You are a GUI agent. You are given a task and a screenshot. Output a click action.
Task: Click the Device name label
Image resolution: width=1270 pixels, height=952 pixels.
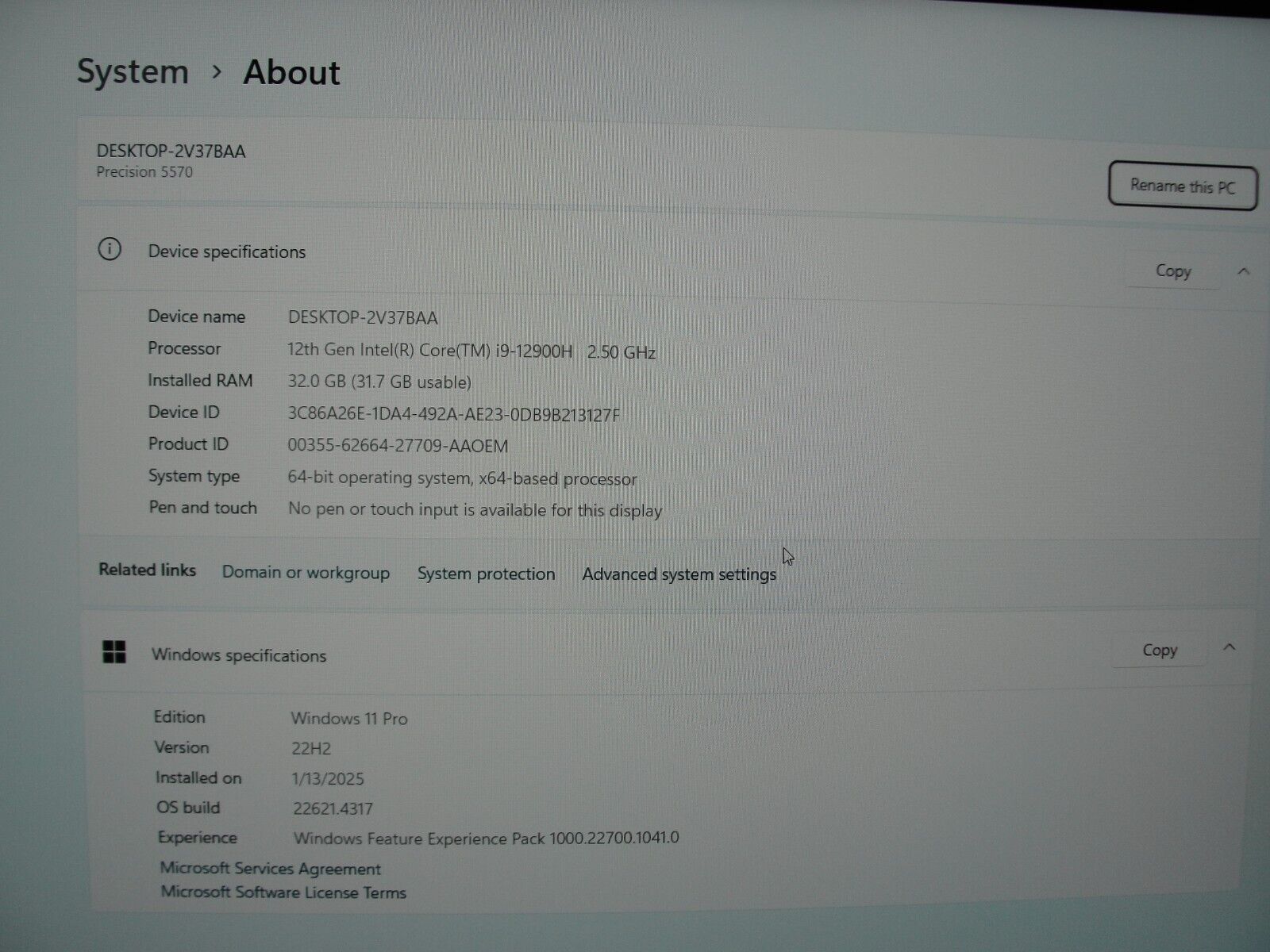click(x=196, y=317)
